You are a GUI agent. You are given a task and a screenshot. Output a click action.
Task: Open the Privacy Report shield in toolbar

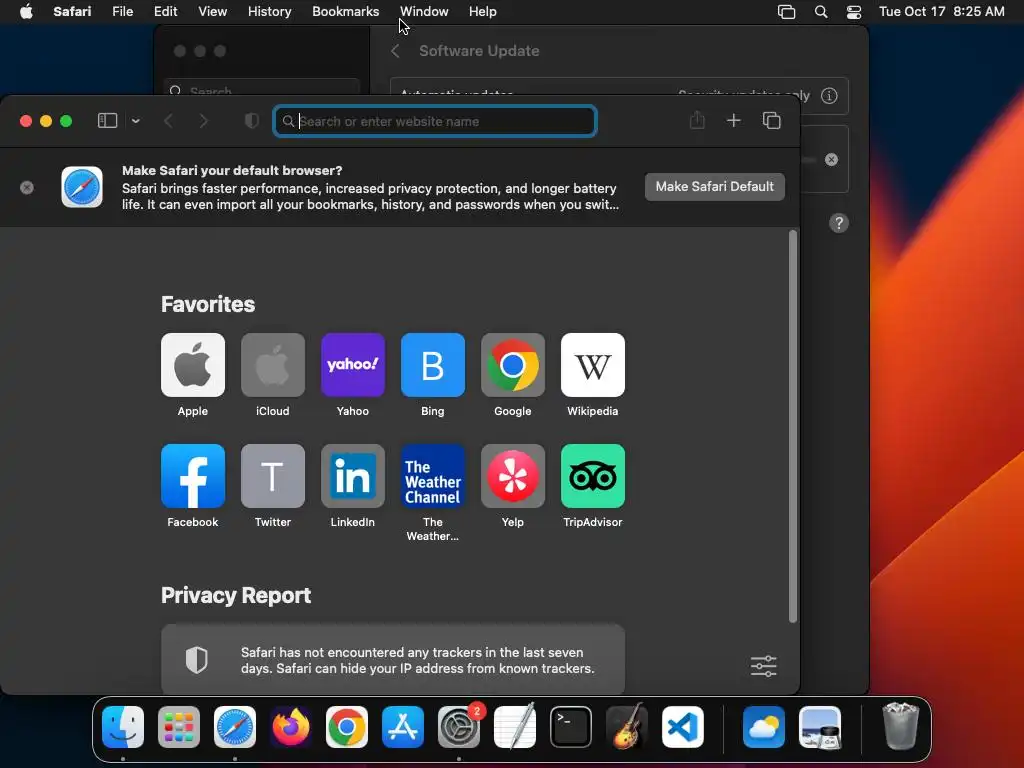[251, 121]
